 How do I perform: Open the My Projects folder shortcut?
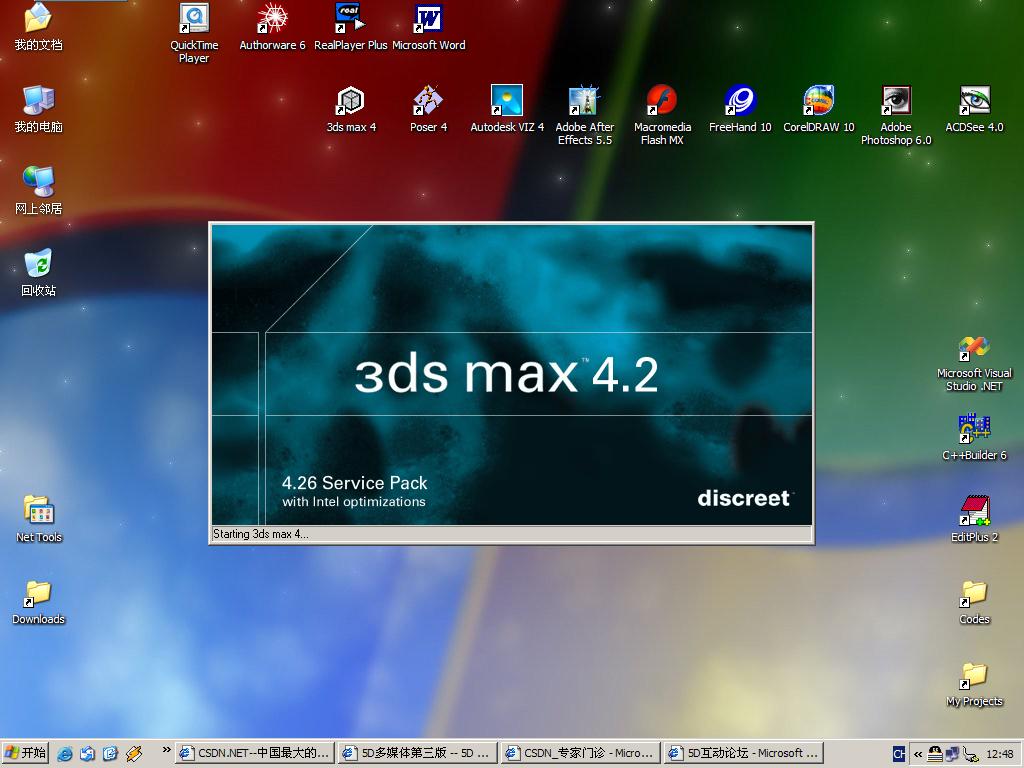coord(974,675)
